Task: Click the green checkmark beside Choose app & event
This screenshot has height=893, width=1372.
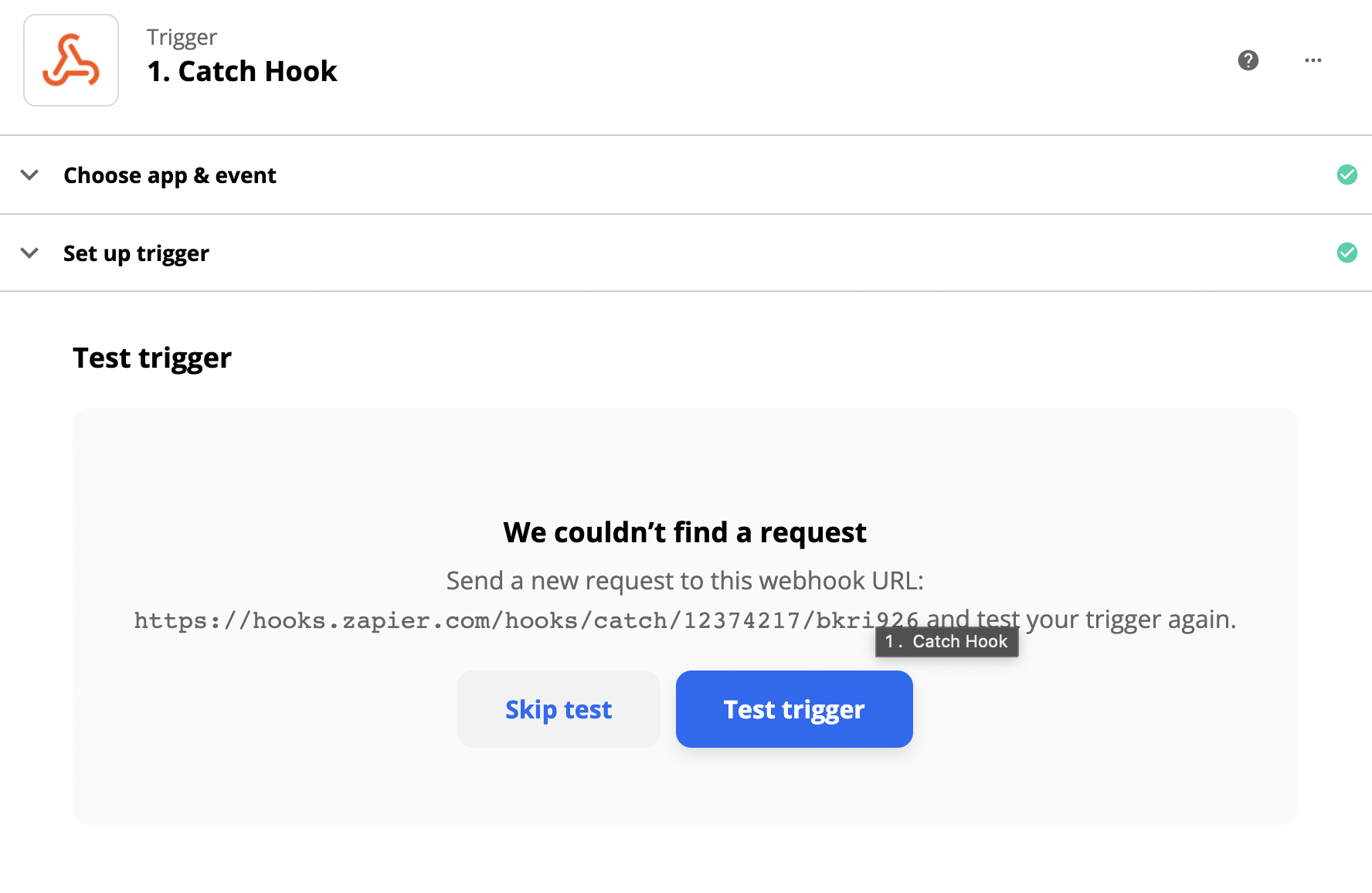Action: [1347, 175]
